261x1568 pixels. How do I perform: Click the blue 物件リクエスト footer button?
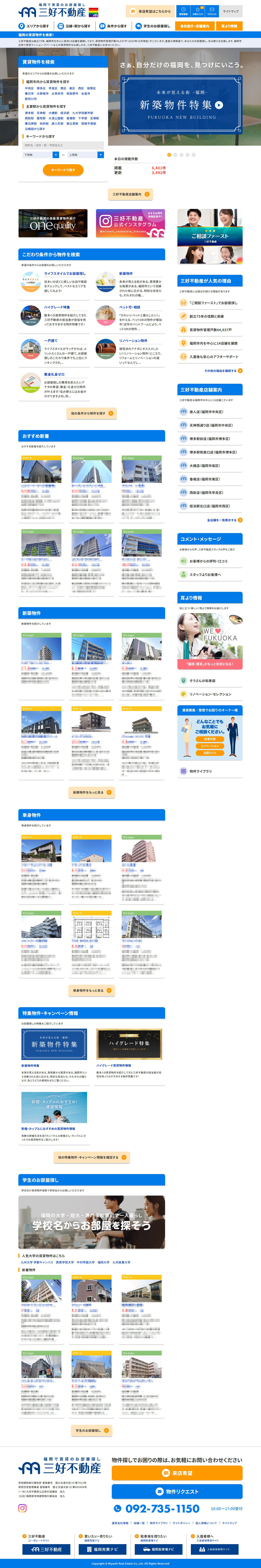click(177, 1491)
